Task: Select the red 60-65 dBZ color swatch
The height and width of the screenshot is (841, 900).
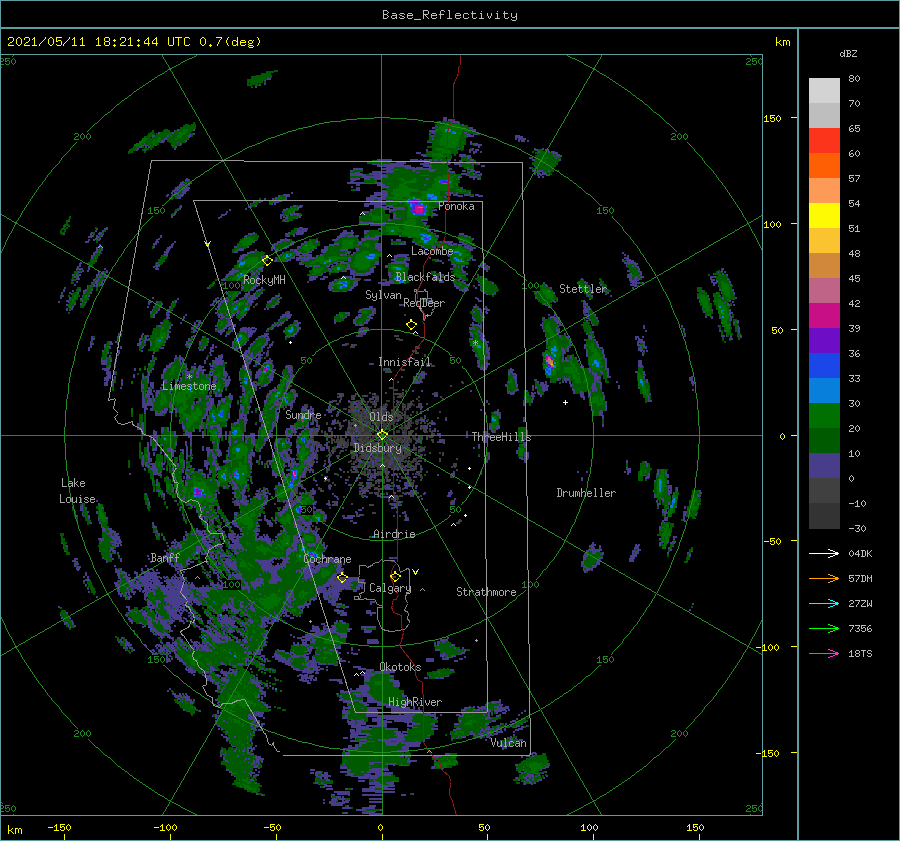Action: pos(824,141)
